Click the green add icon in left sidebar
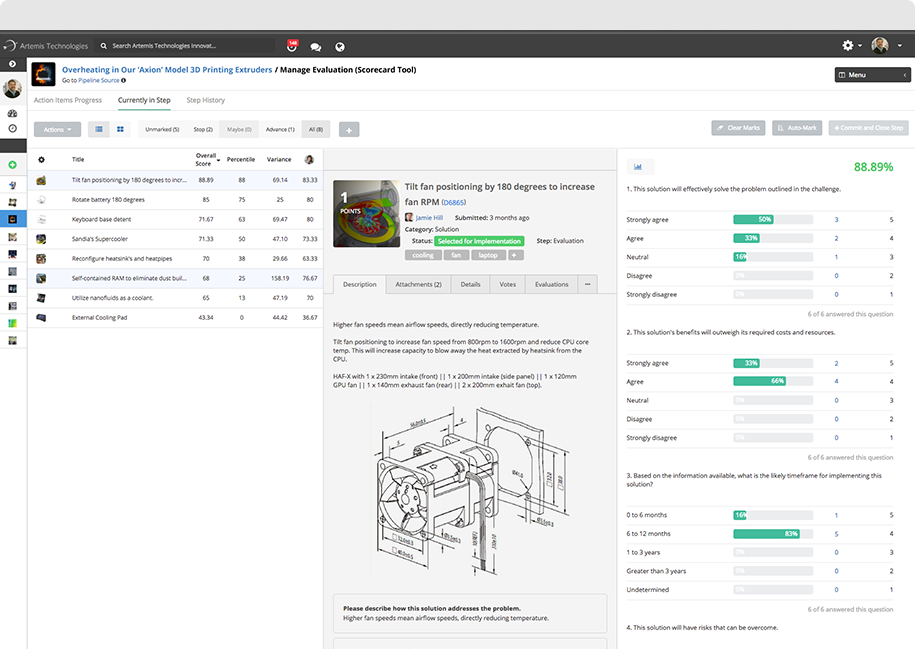This screenshot has height=649, width=915. pos(12,165)
